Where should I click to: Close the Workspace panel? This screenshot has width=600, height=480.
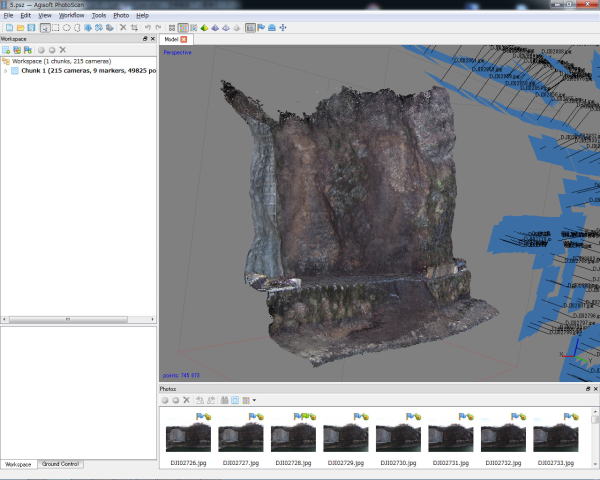click(x=153, y=39)
